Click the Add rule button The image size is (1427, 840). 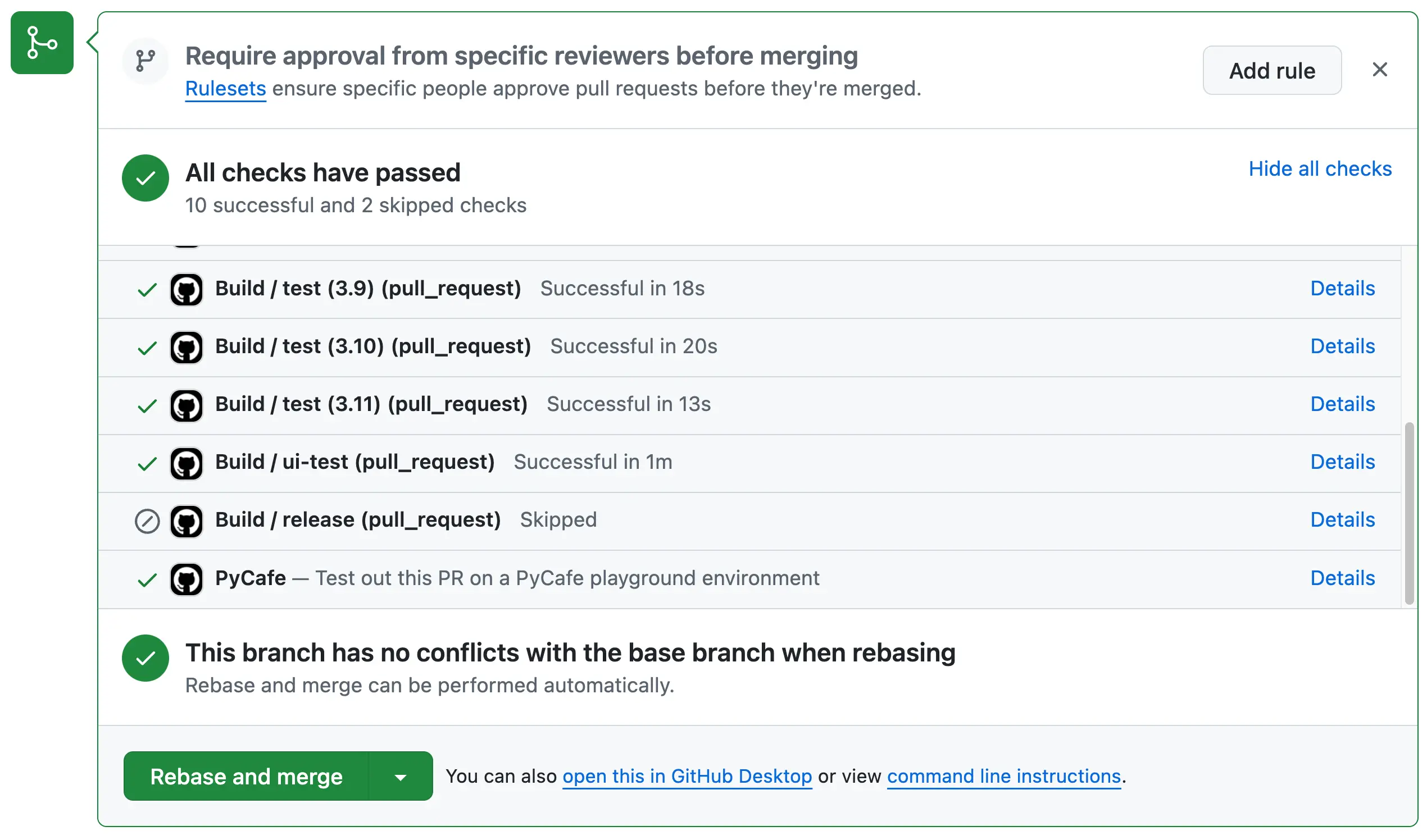1271,71
